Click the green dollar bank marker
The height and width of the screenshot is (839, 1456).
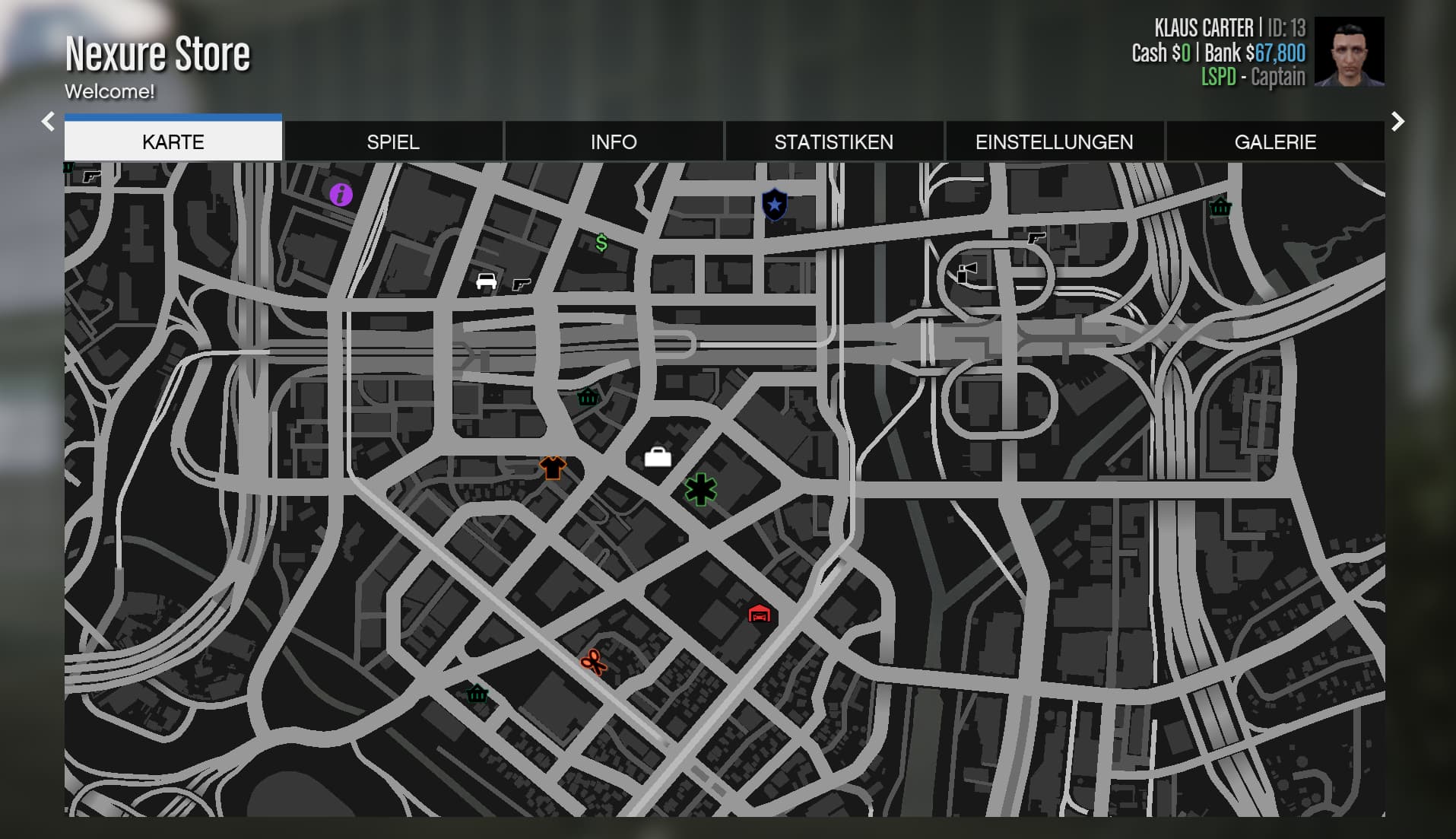coord(601,243)
